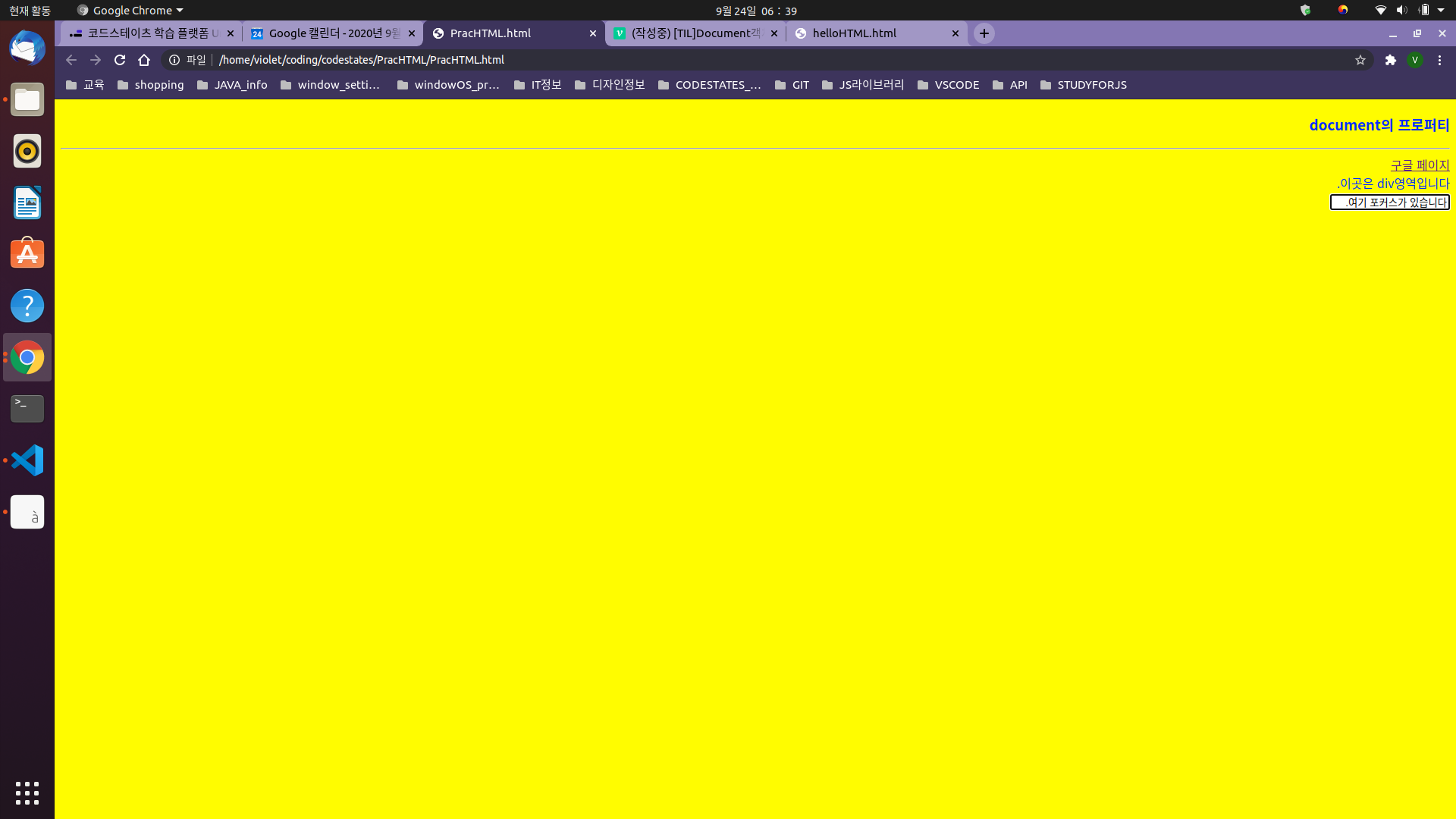Click the Home button in toolbar

tap(144, 60)
